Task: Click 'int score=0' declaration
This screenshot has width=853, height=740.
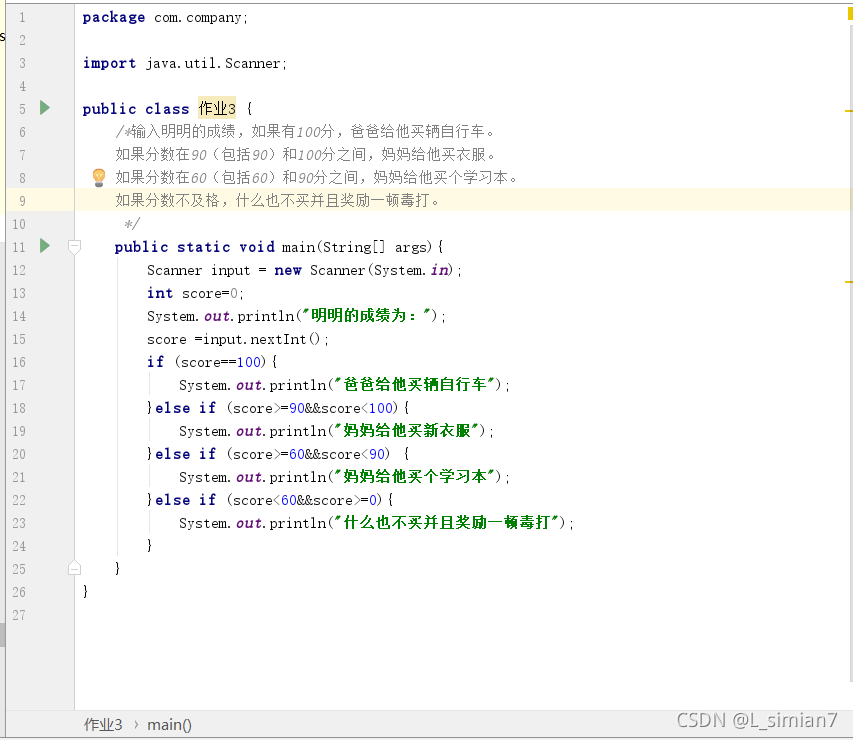Action: pyautogui.click(x=193, y=293)
